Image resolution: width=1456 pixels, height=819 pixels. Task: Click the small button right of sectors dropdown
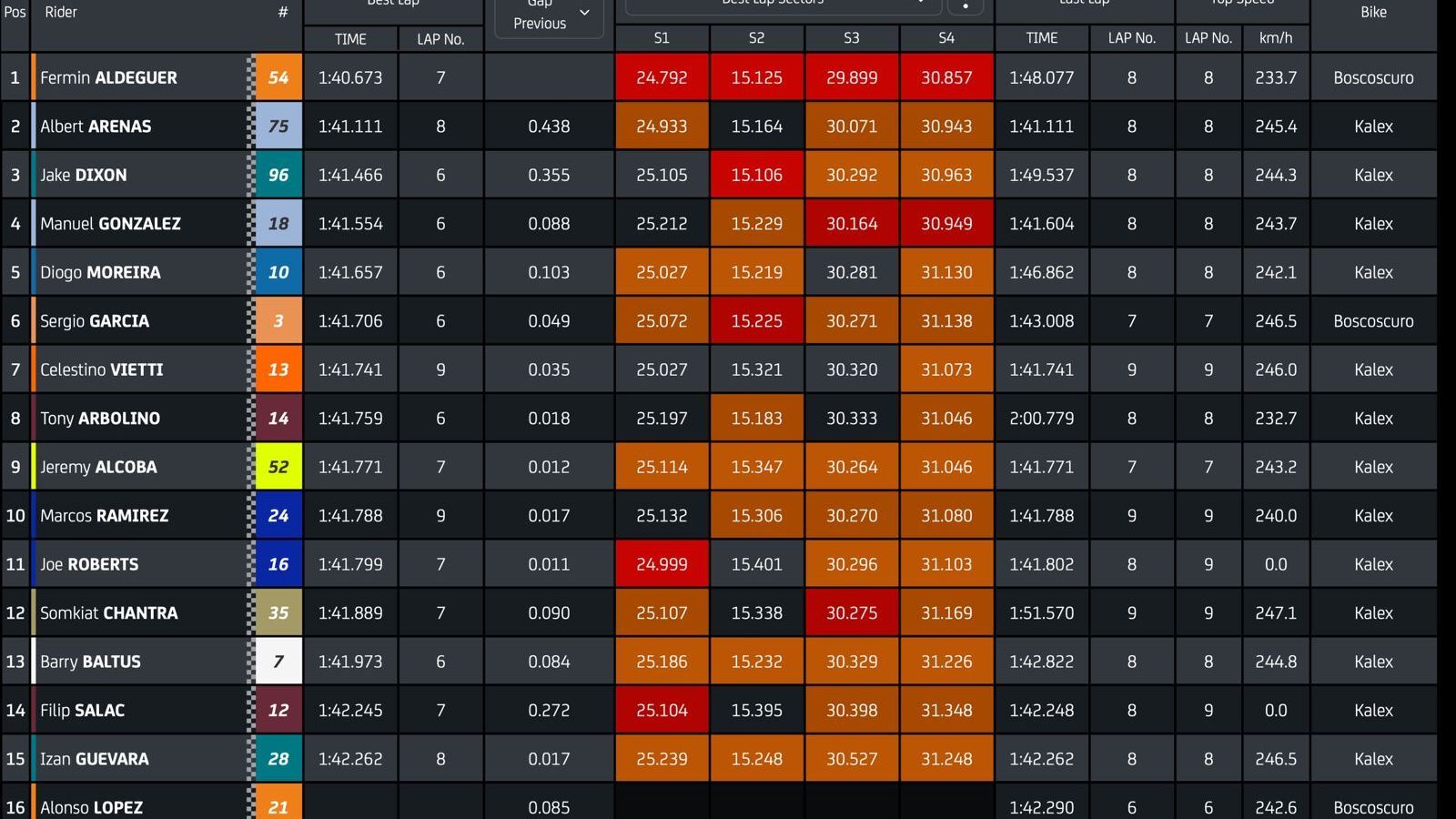tap(966, 5)
